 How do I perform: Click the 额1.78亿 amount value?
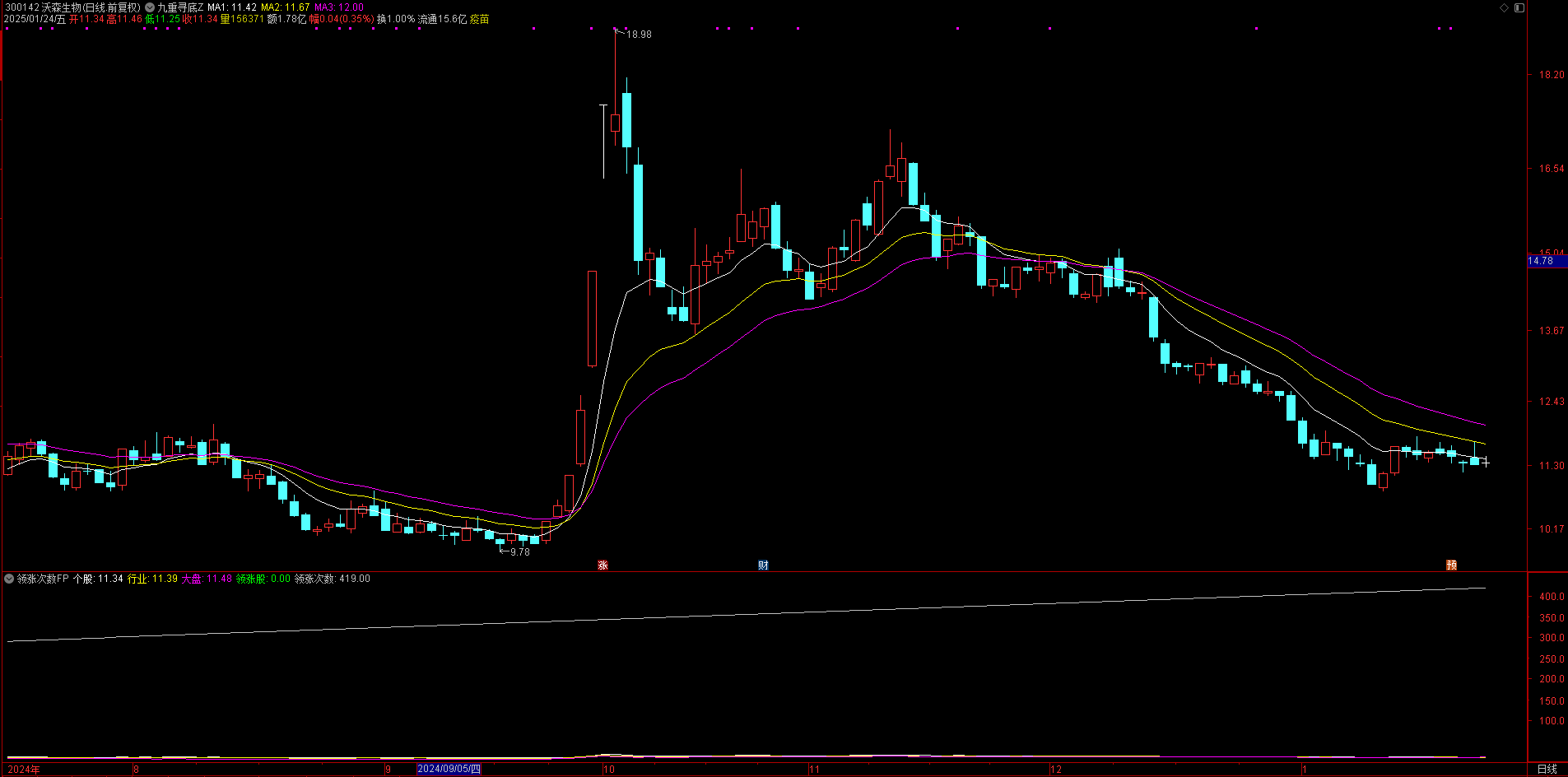pos(286,19)
